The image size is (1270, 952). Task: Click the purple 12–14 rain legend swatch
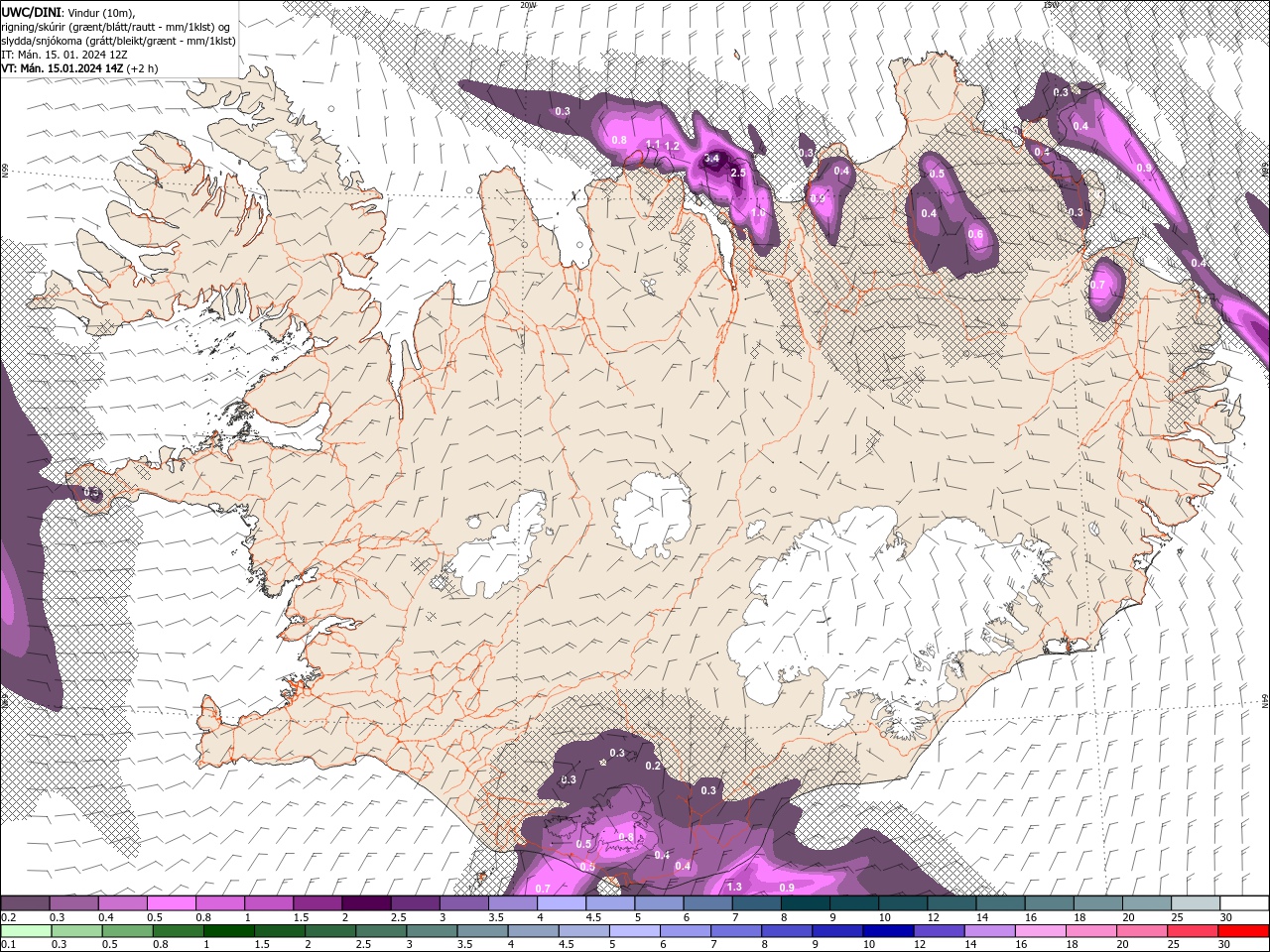point(939,930)
